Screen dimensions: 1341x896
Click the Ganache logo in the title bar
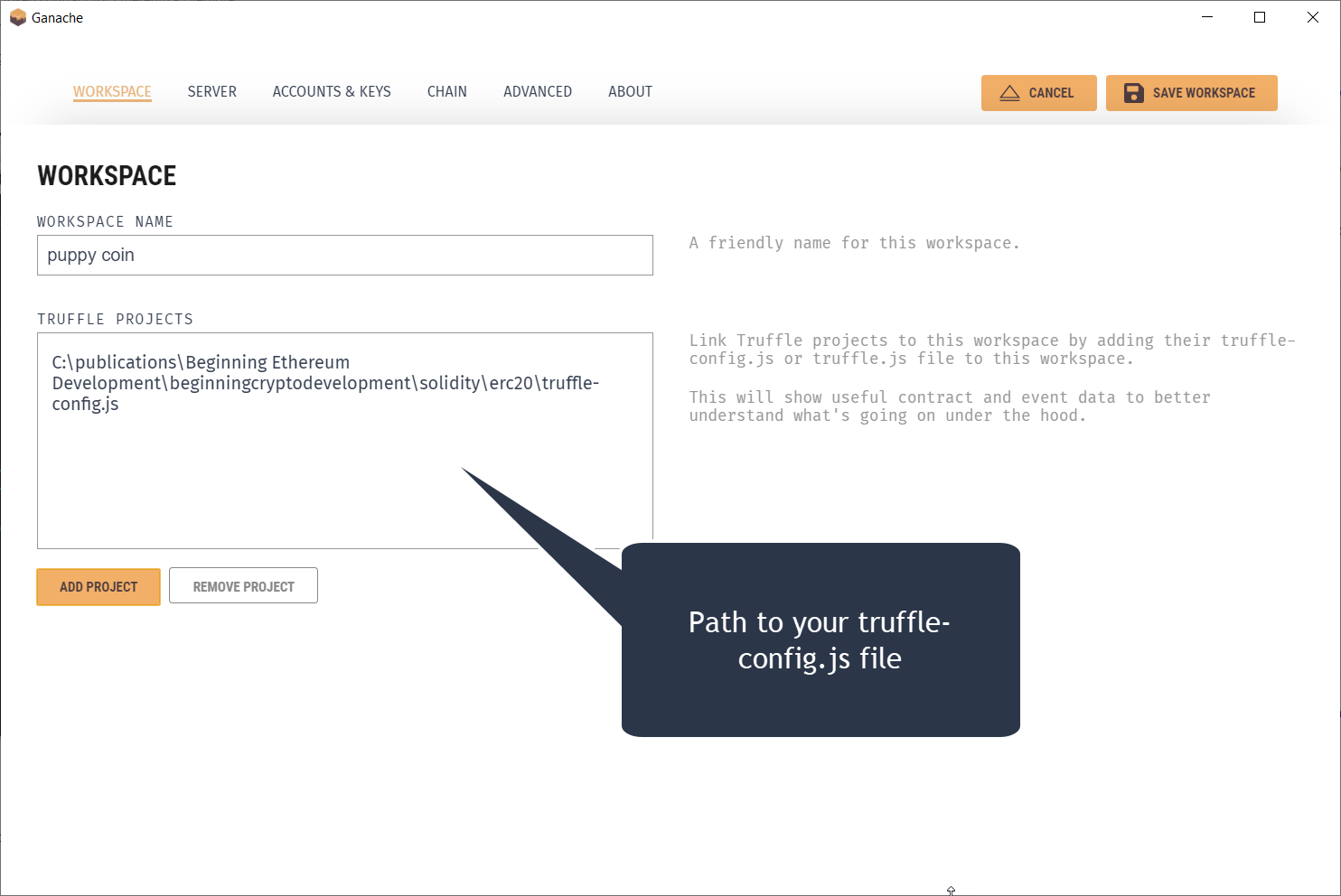pos(17,18)
